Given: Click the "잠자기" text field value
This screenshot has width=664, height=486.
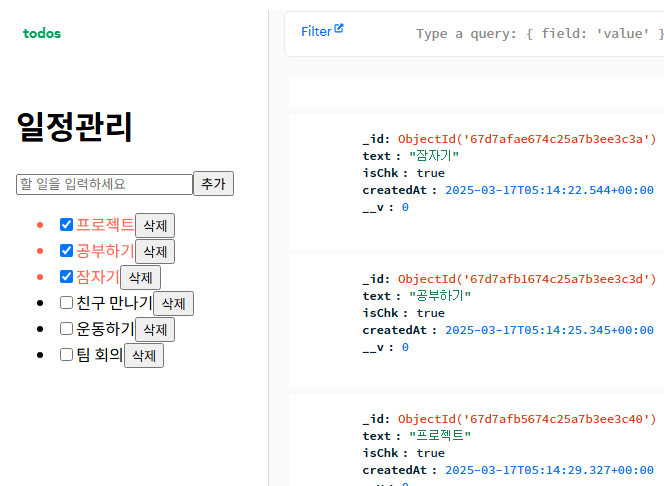Looking at the screenshot, I should (434, 156).
